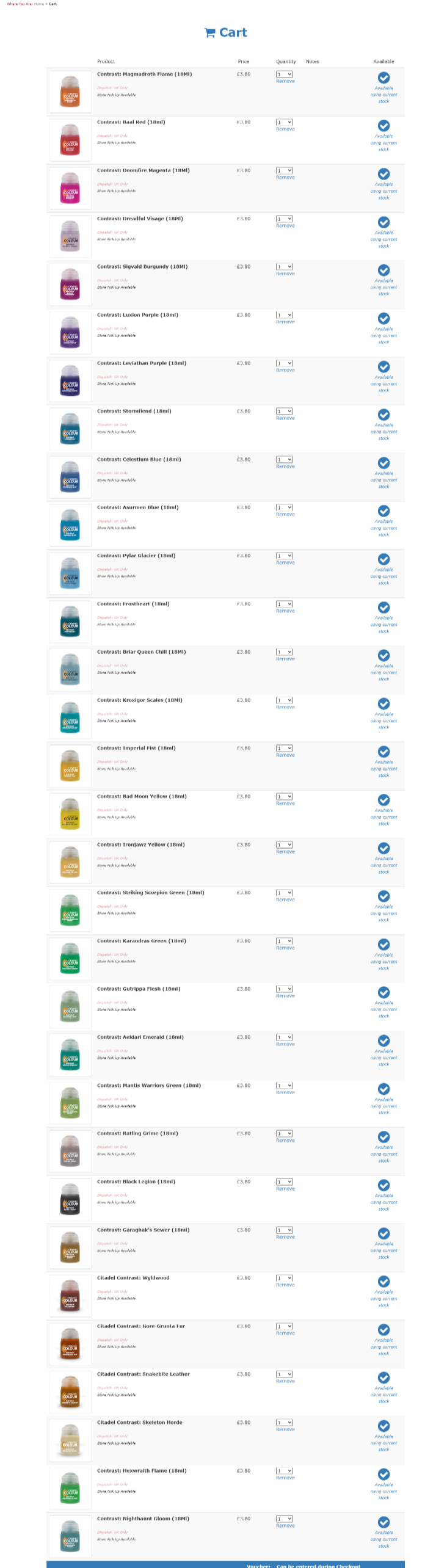Image resolution: width=425 pixels, height=1568 pixels.
Task: Click the availability checkmark for Bad Moon Yellow
Action: 383,800
